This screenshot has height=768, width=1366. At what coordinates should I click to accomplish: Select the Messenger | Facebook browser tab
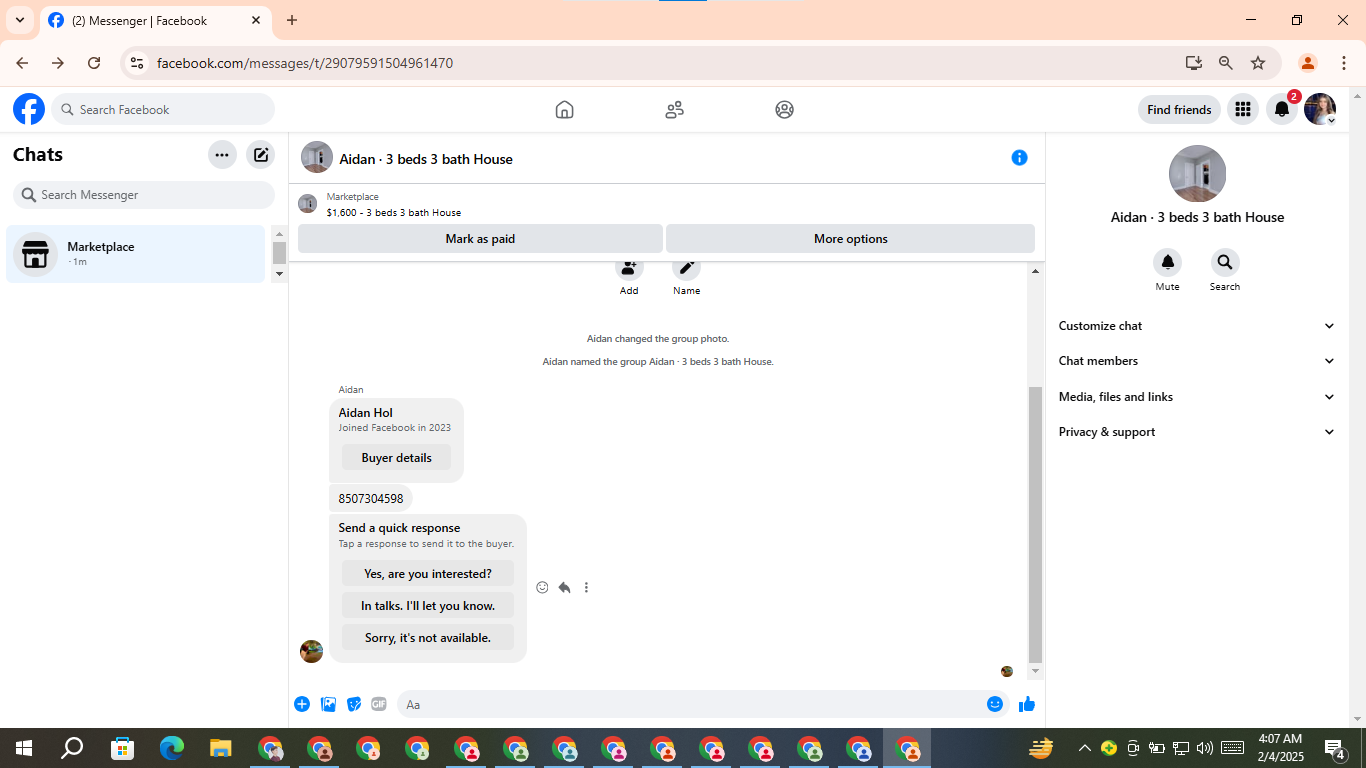click(155, 20)
